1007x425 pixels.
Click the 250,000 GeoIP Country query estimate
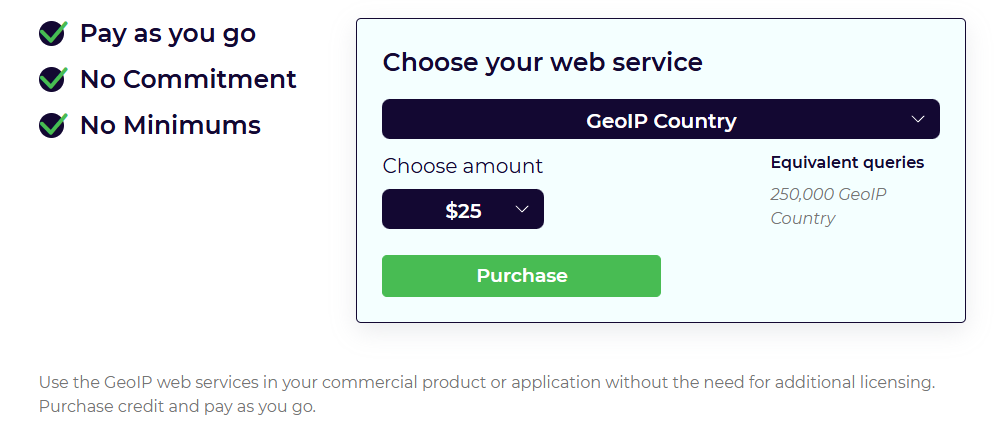click(828, 206)
